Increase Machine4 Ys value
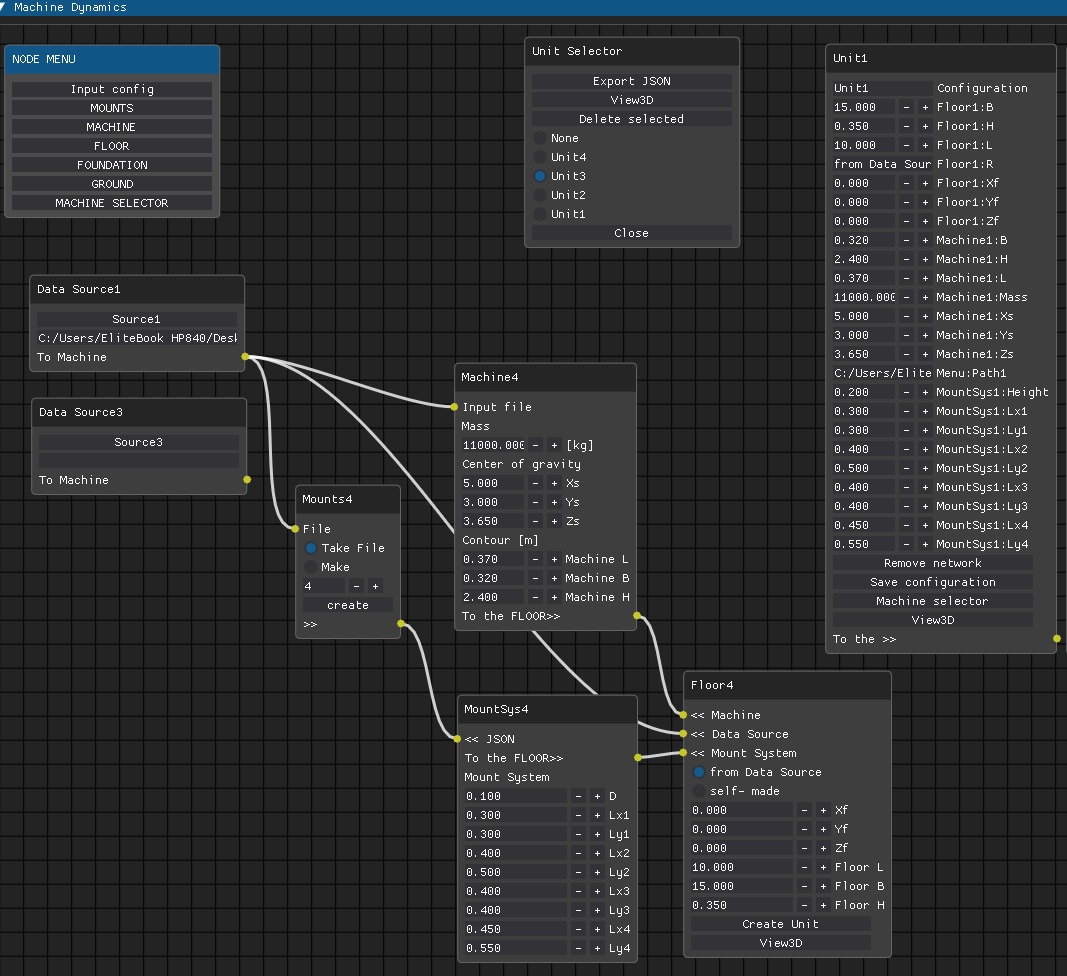The image size is (1067, 976). [555, 502]
